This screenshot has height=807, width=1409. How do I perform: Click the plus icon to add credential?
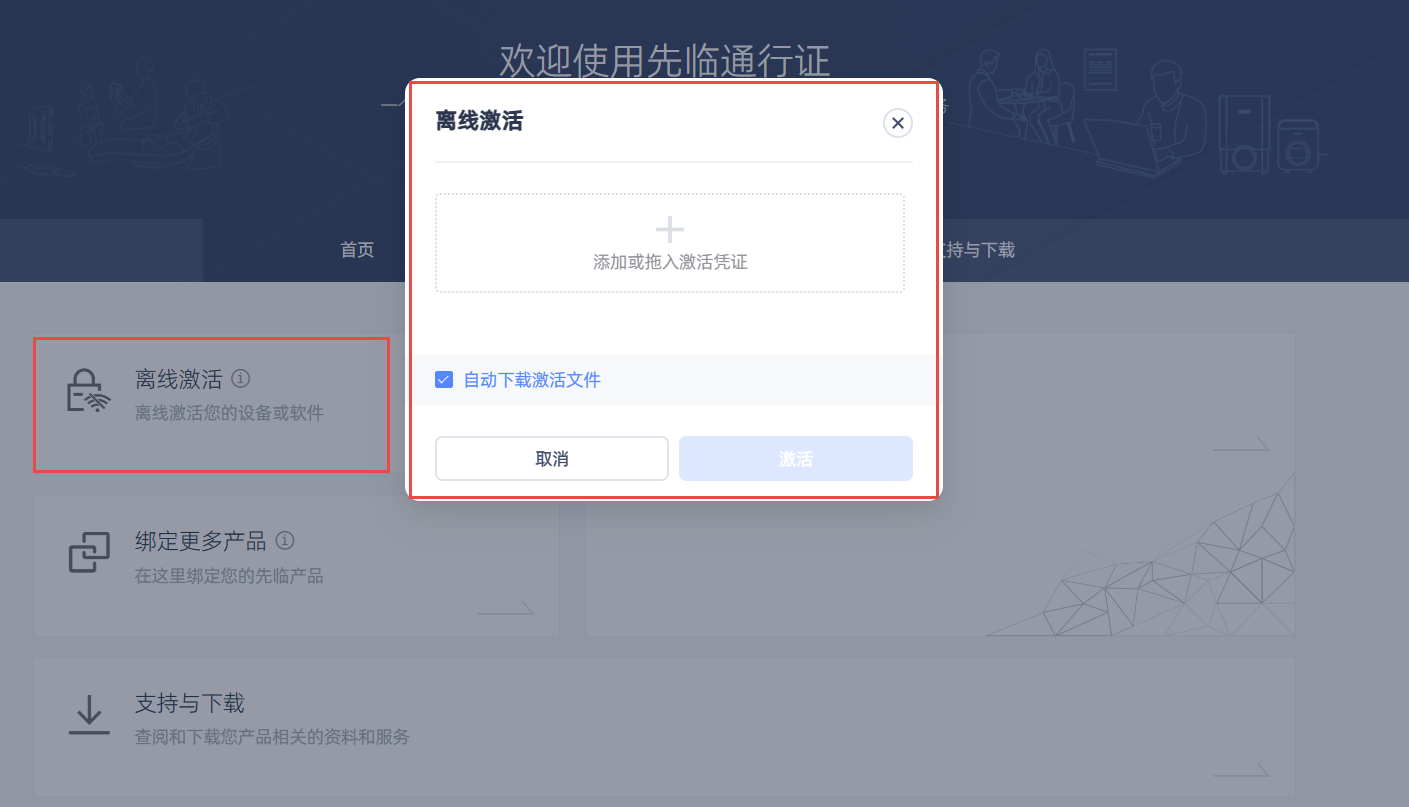[x=669, y=230]
